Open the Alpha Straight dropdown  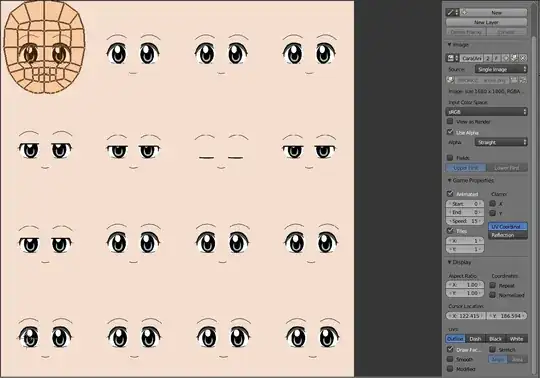[501, 142]
